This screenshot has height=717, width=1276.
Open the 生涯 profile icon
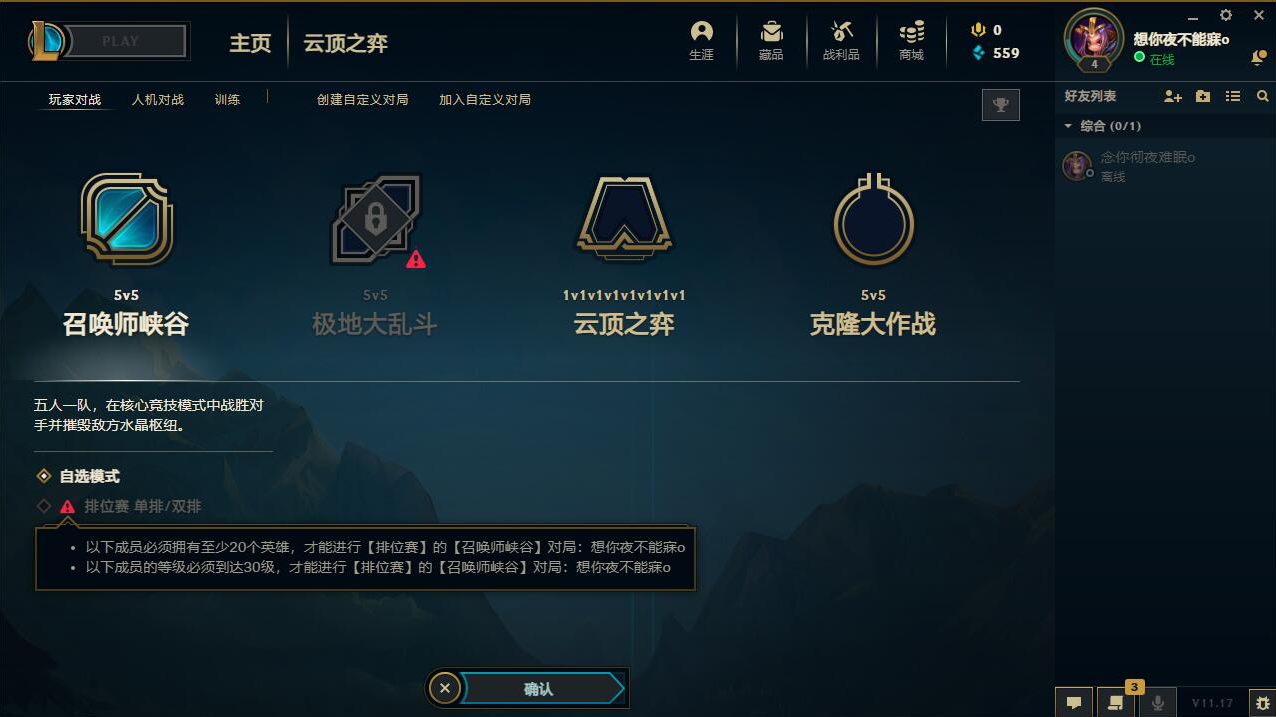coord(702,41)
